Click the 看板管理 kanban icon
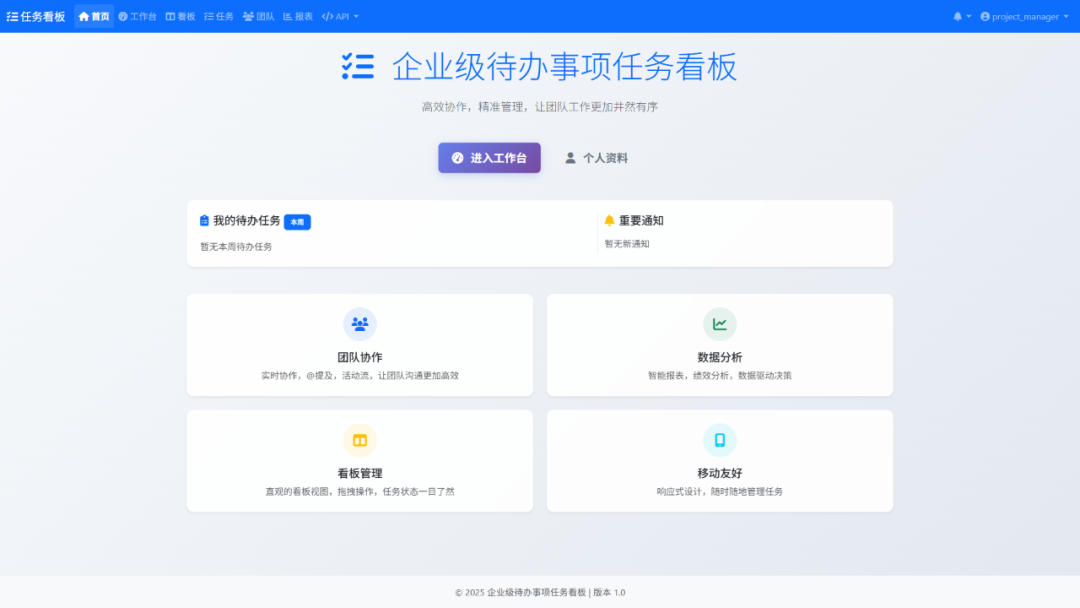 point(359,439)
